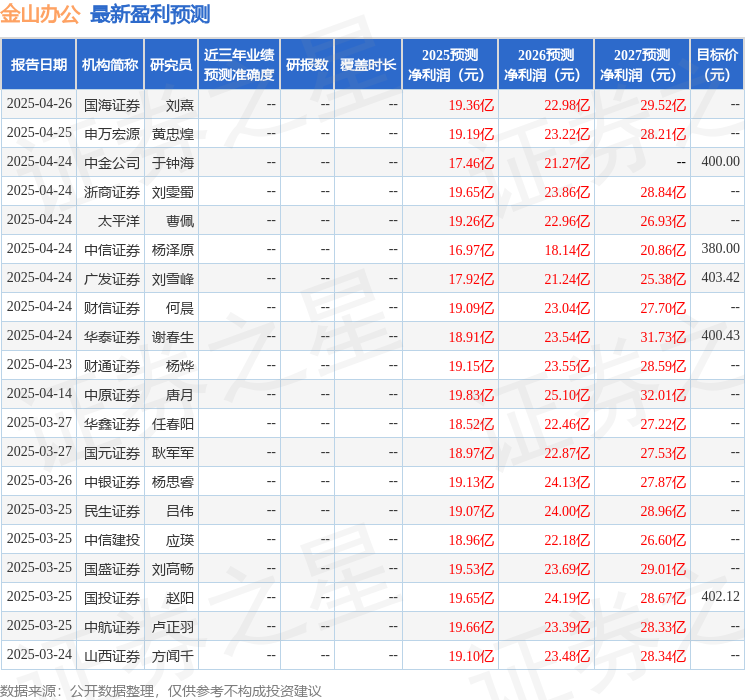
Task: Click the 29.01亿 forecast value
Action: [x=663, y=569]
